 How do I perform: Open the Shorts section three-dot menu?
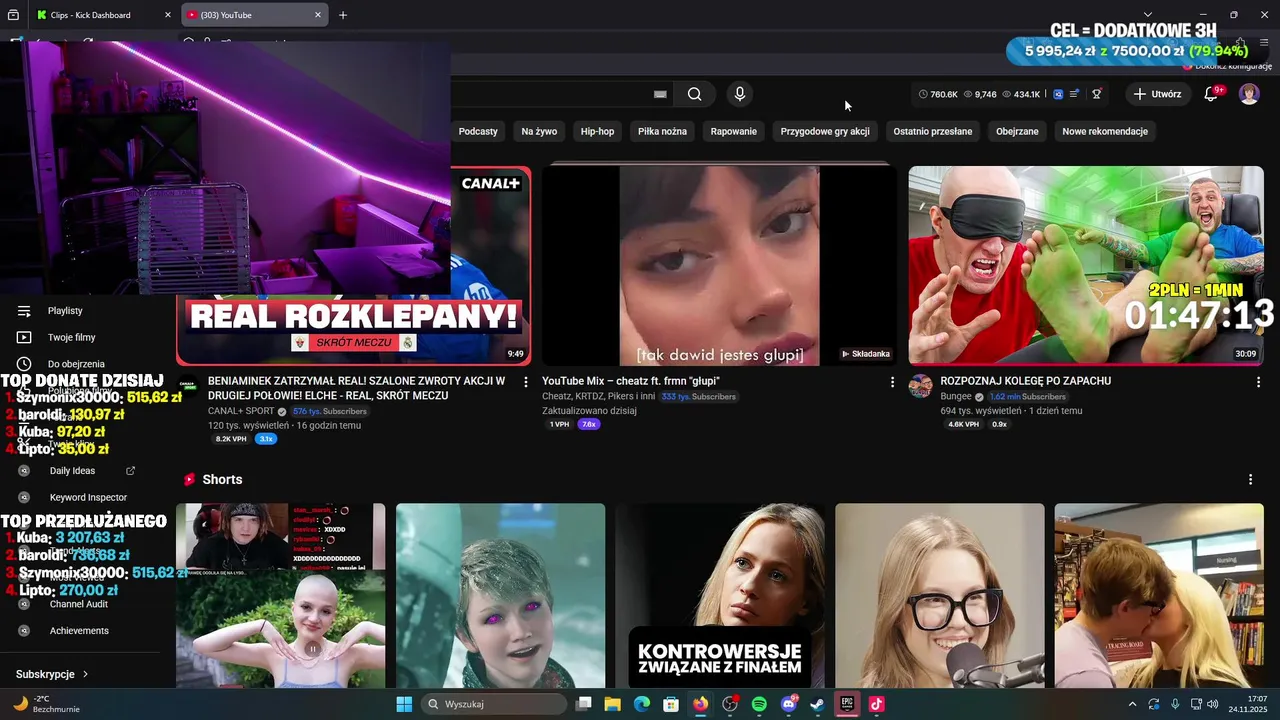[x=1250, y=480]
